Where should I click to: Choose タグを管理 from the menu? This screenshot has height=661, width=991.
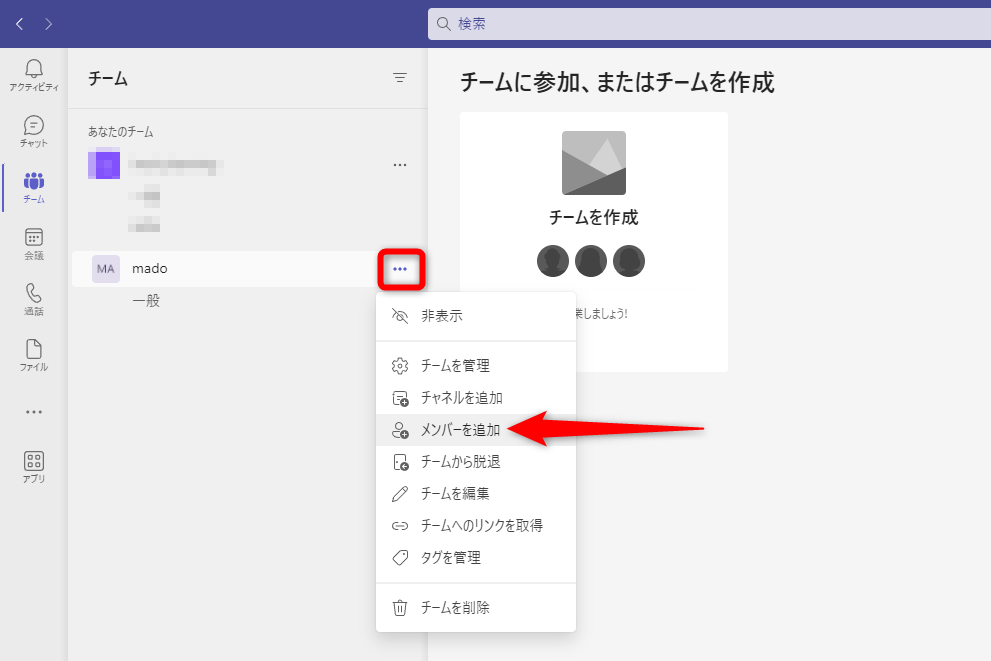pyautogui.click(x=452, y=557)
